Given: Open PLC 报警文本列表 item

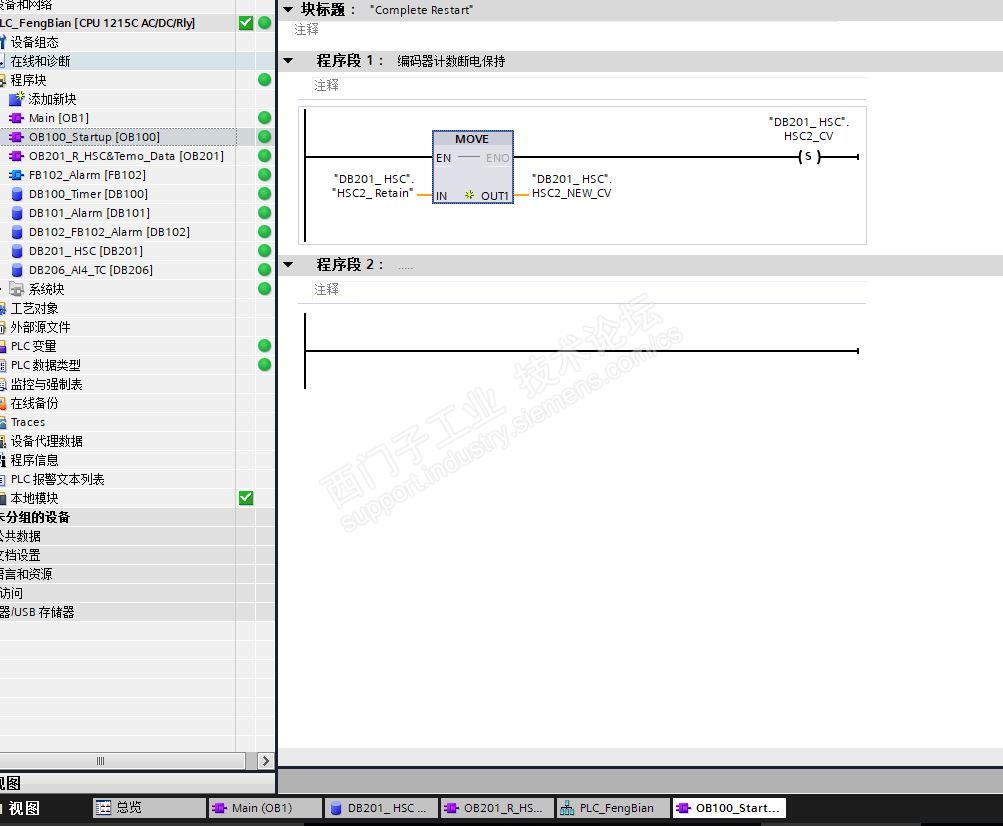Looking at the screenshot, I should pos(58,479).
